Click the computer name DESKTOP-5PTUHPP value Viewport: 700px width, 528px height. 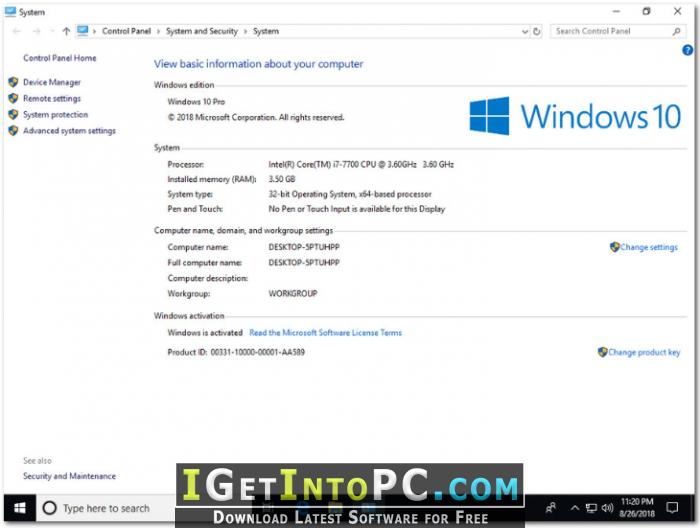point(304,247)
